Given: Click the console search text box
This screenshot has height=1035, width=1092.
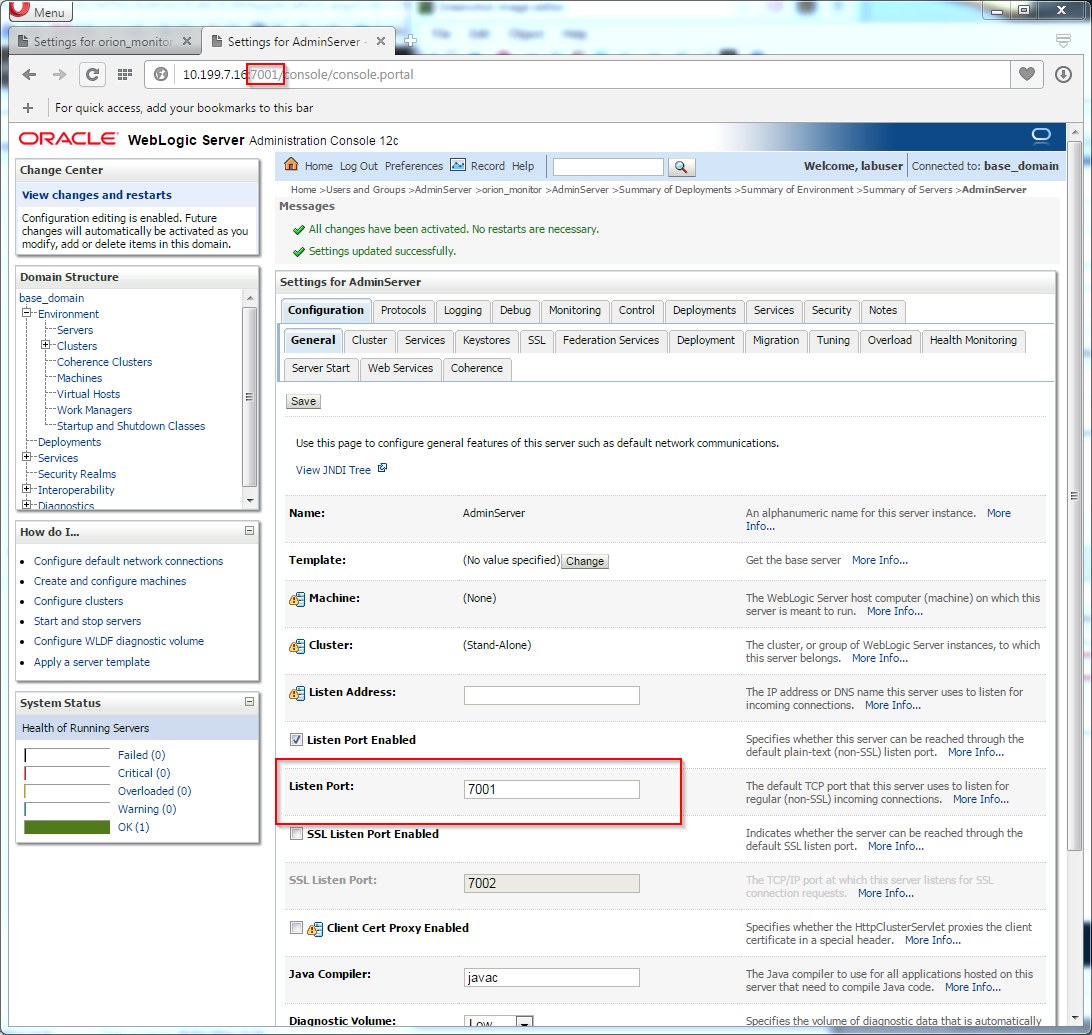Looking at the screenshot, I should [x=608, y=167].
